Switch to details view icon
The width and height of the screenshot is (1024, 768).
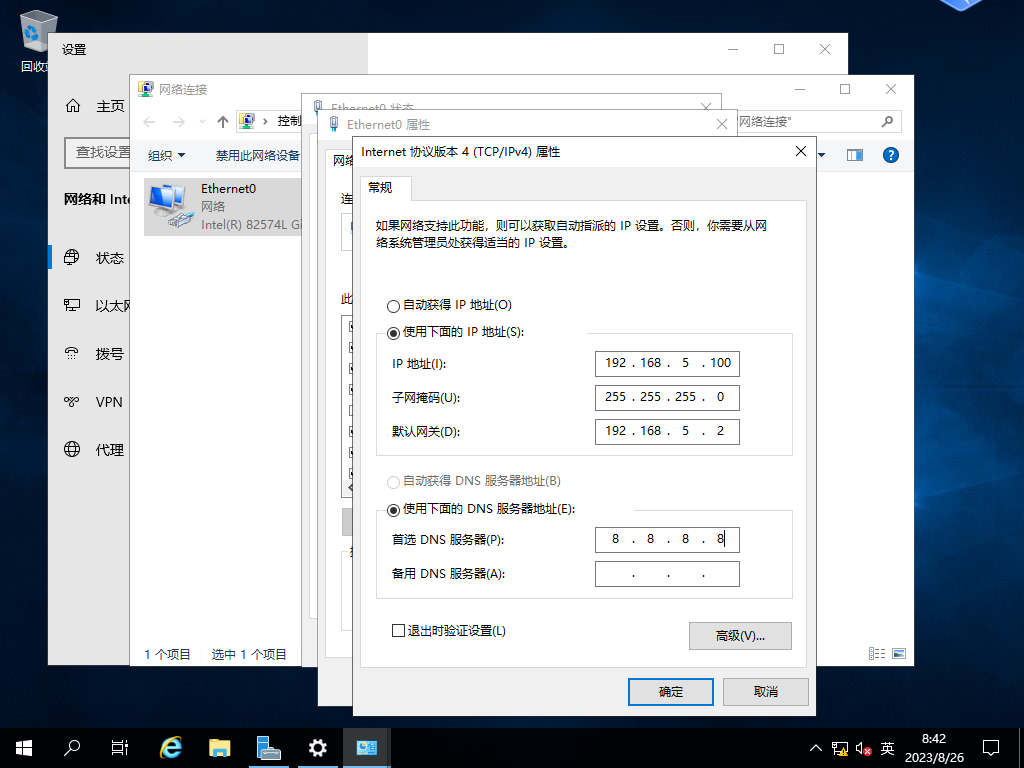pyautogui.click(x=876, y=653)
